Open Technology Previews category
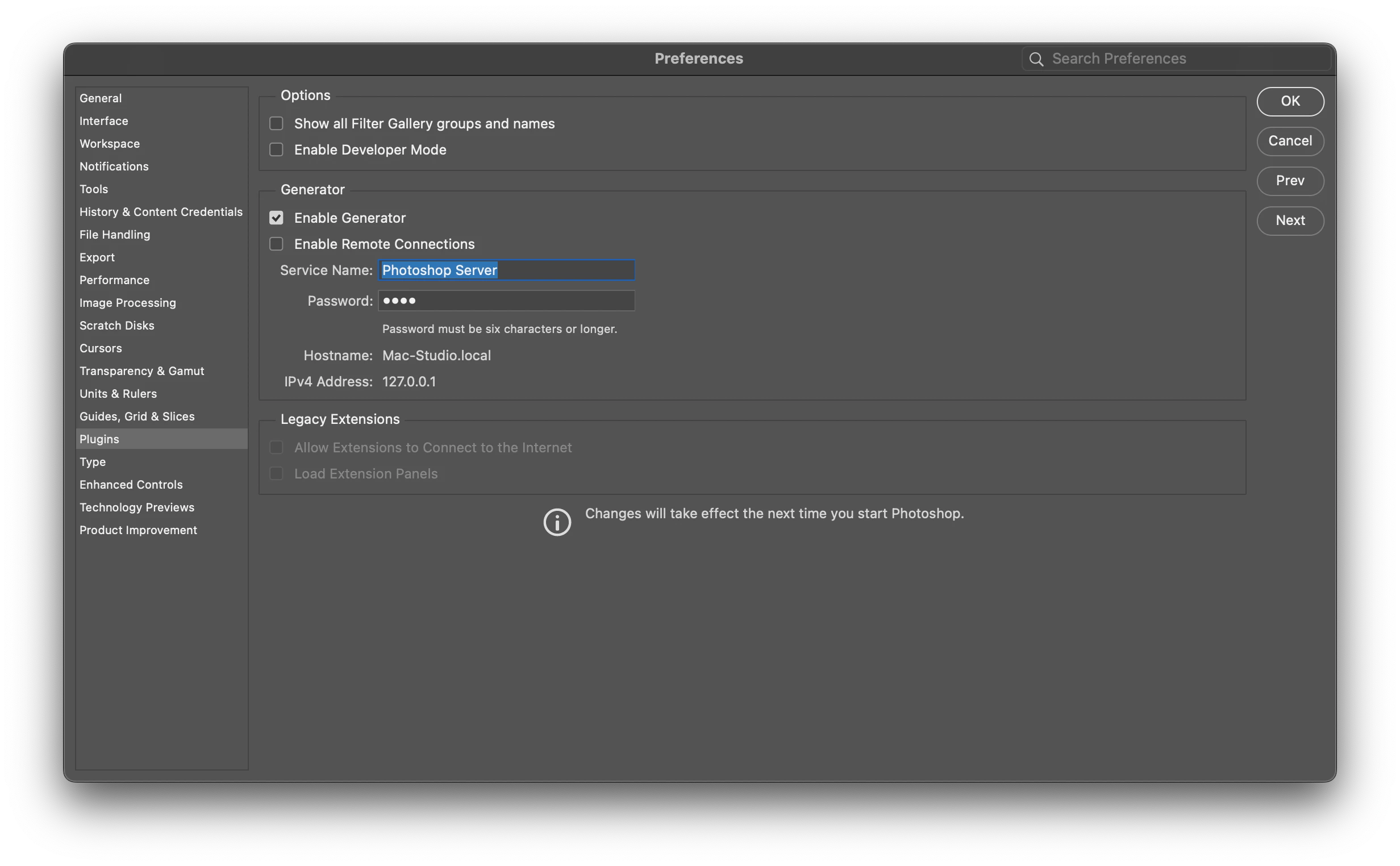The height and width of the screenshot is (866, 1400). tap(137, 507)
